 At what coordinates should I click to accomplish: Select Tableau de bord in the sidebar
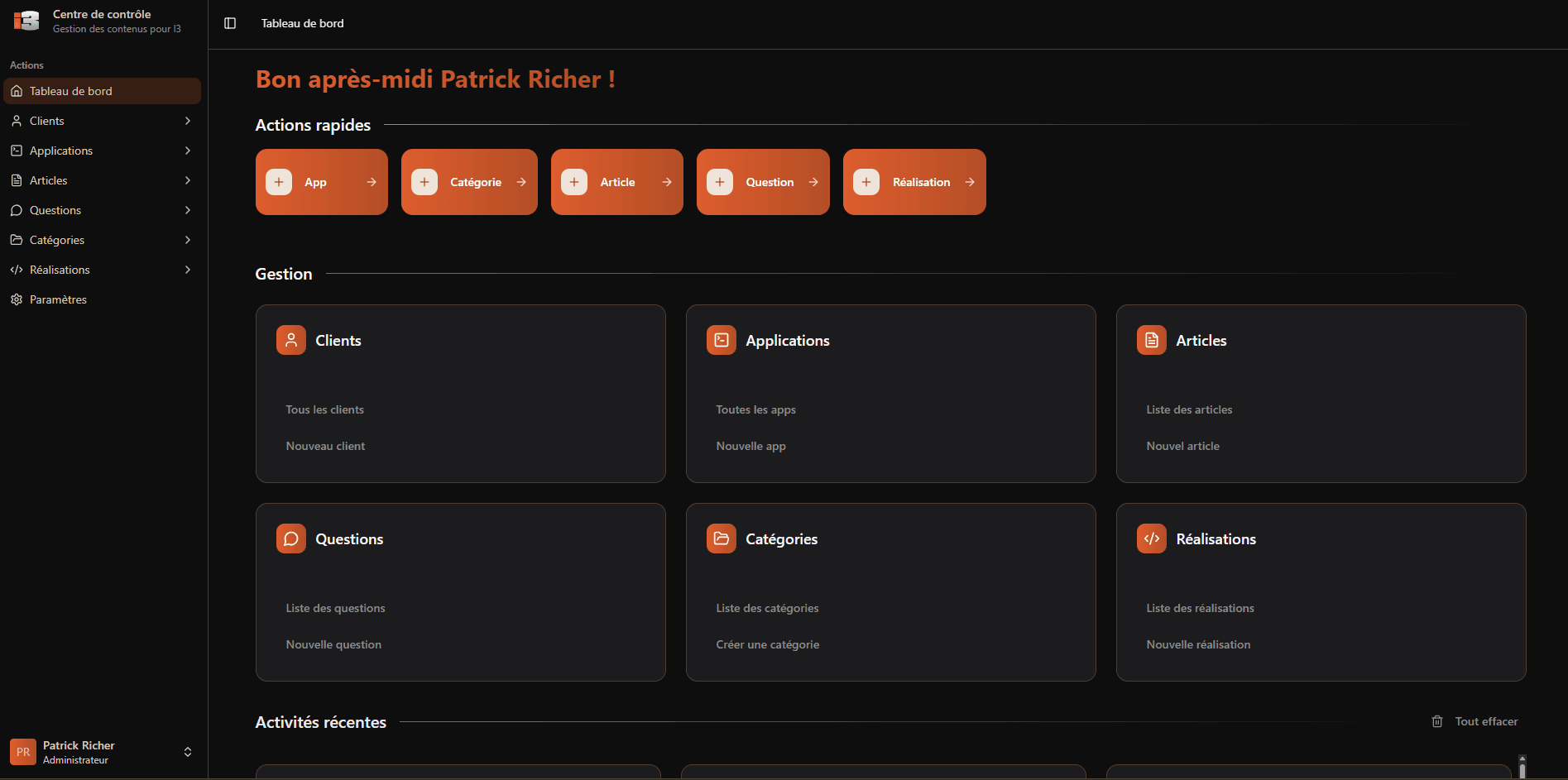point(103,91)
